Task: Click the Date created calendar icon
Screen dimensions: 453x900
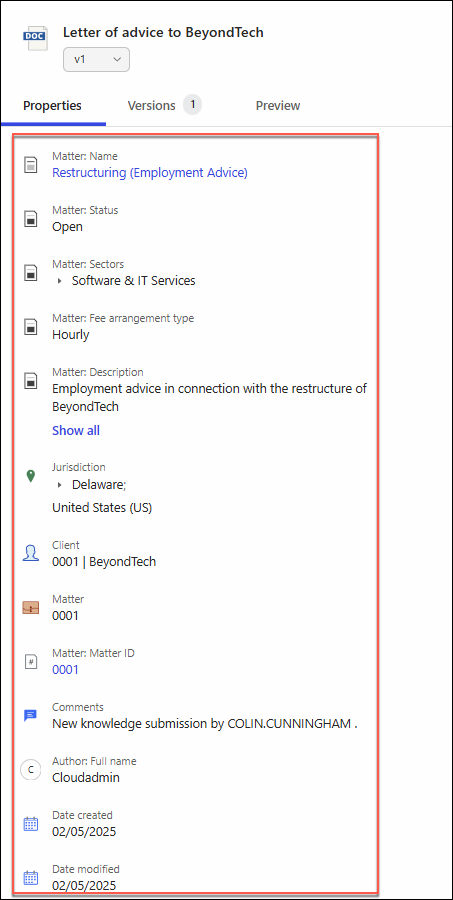Action: click(x=30, y=824)
